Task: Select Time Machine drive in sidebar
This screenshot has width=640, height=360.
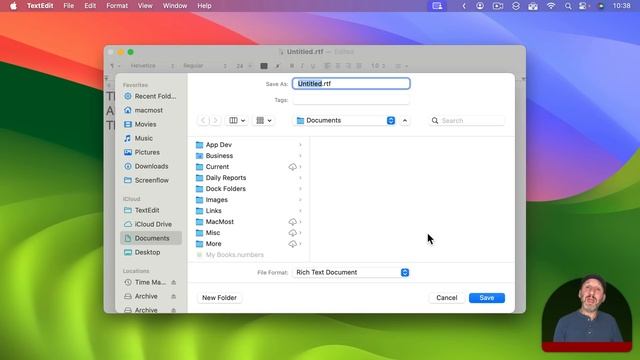Action: (x=145, y=282)
